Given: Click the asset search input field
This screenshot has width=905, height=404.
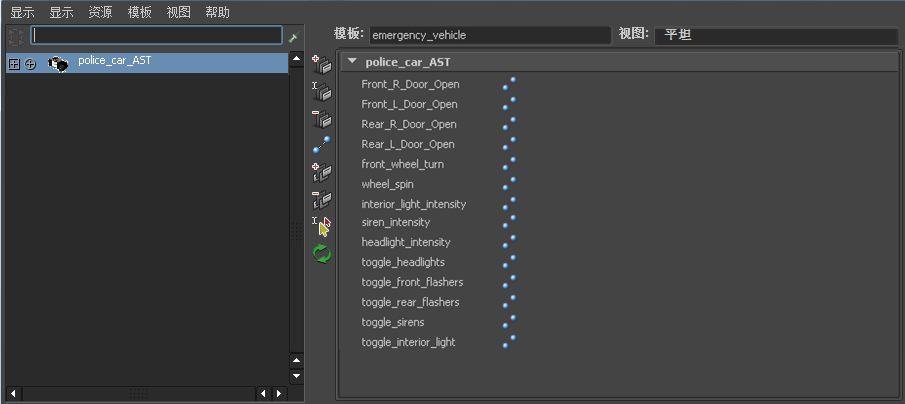Looking at the screenshot, I should click(156, 36).
